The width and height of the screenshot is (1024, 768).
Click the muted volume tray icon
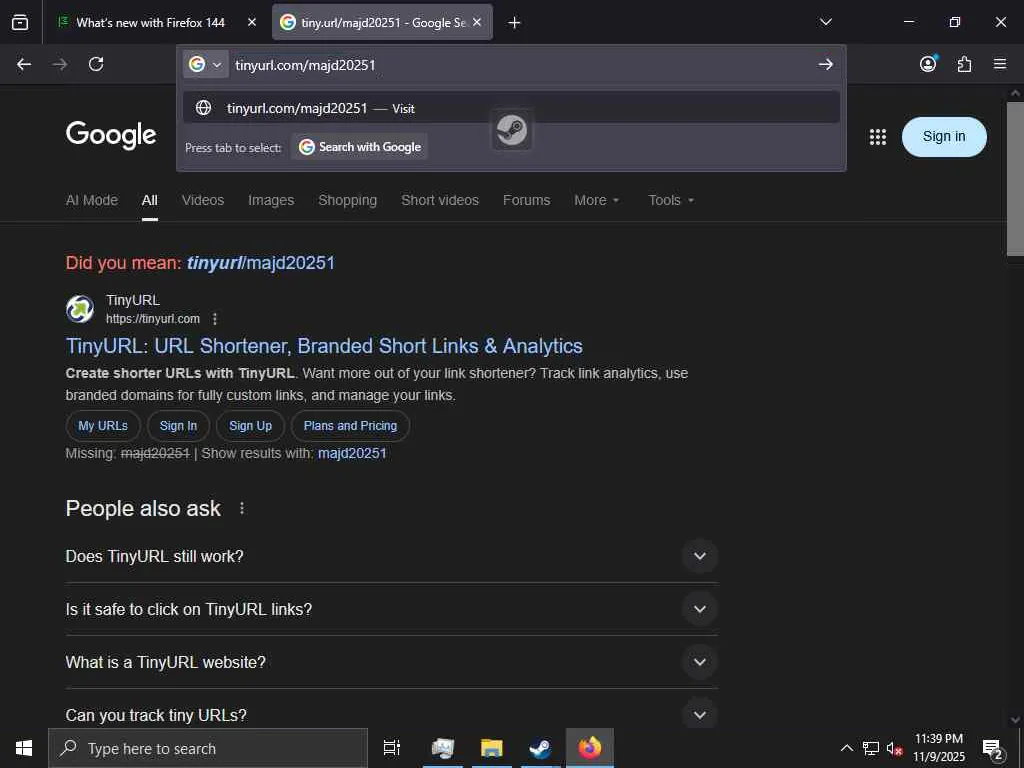tap(894, 748)
